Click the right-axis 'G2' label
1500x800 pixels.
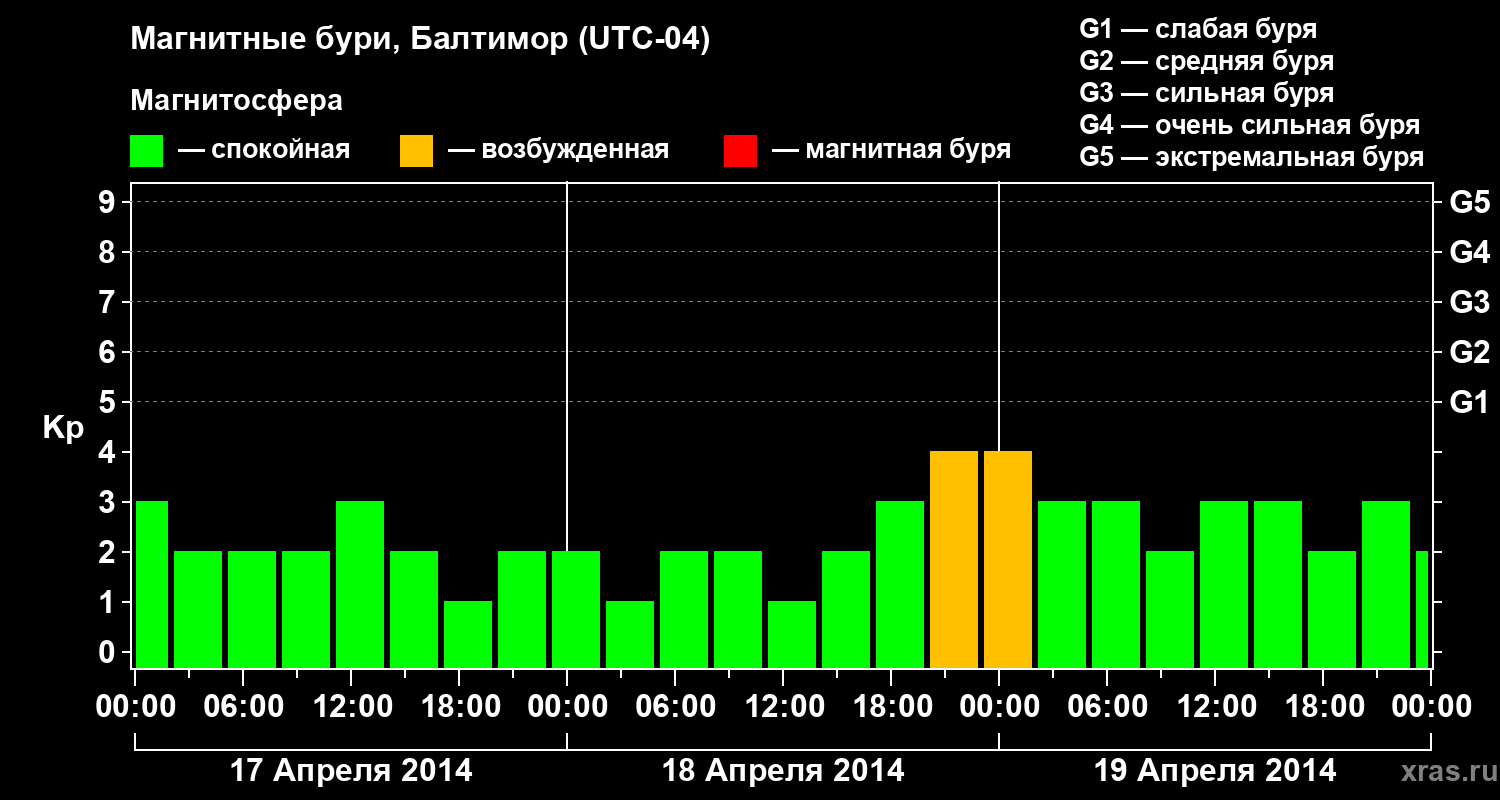coord(1469,352)
